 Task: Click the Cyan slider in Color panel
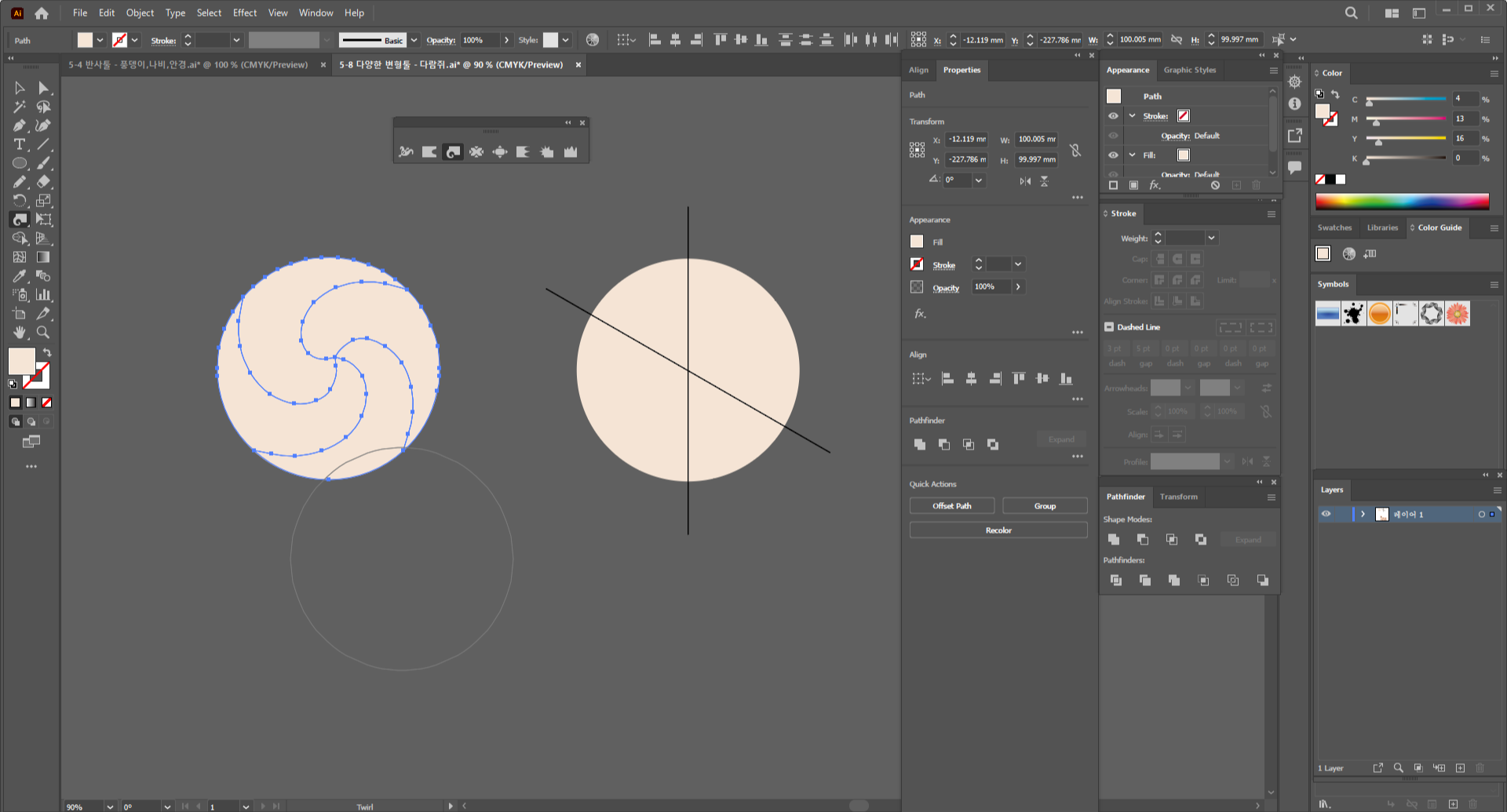point(1405,100)
